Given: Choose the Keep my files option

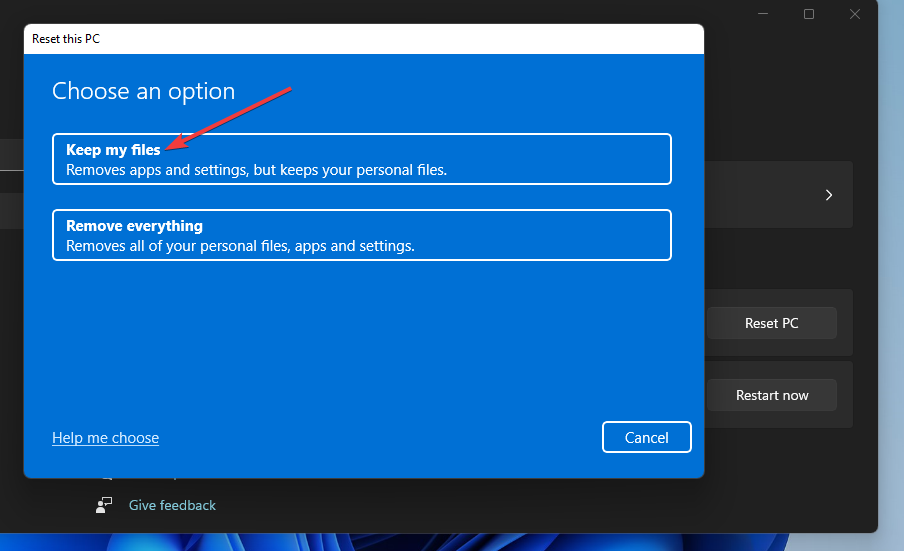Looking at the screenshot, I should (x=361, y=159).
